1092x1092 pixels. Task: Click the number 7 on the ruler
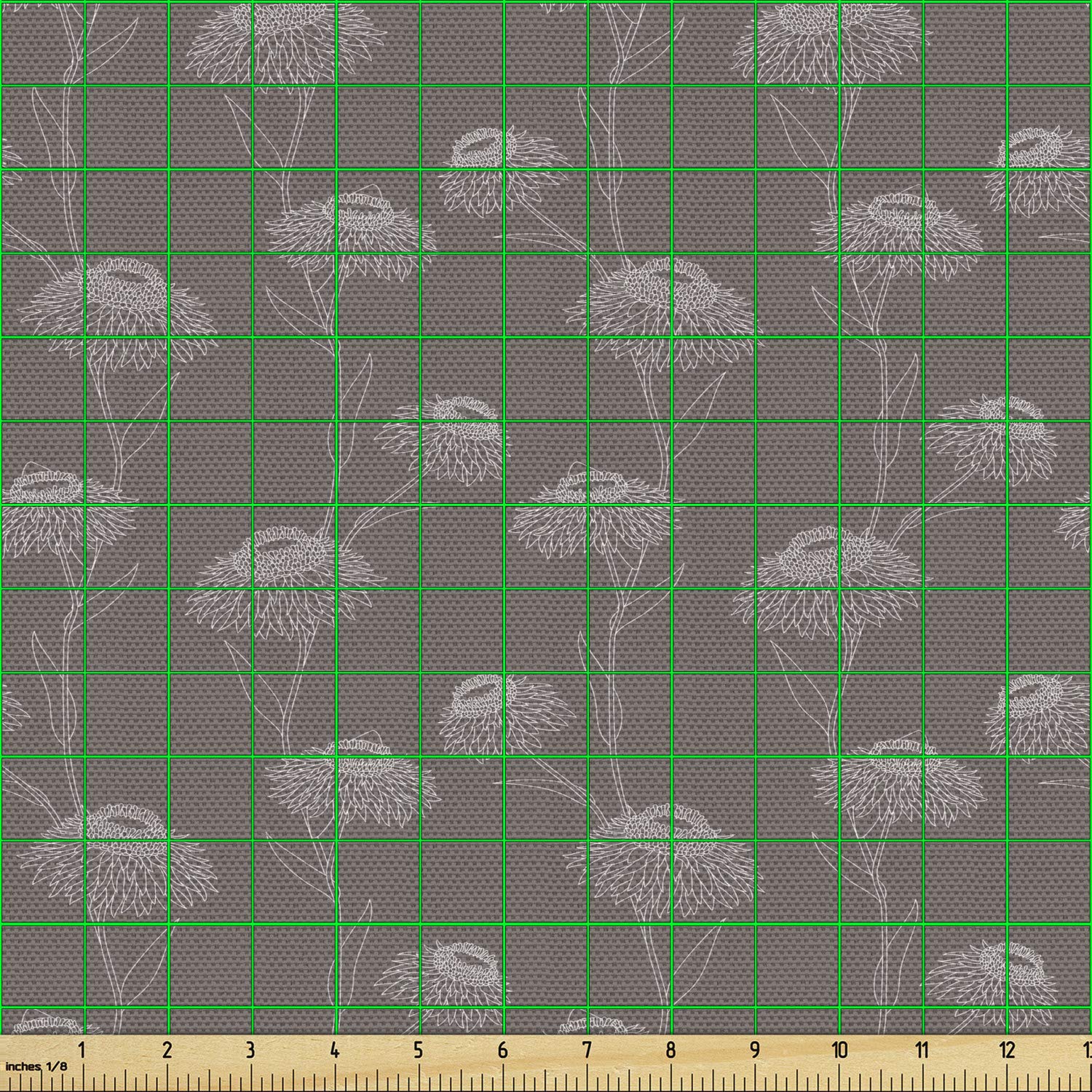pos(586,1051)
